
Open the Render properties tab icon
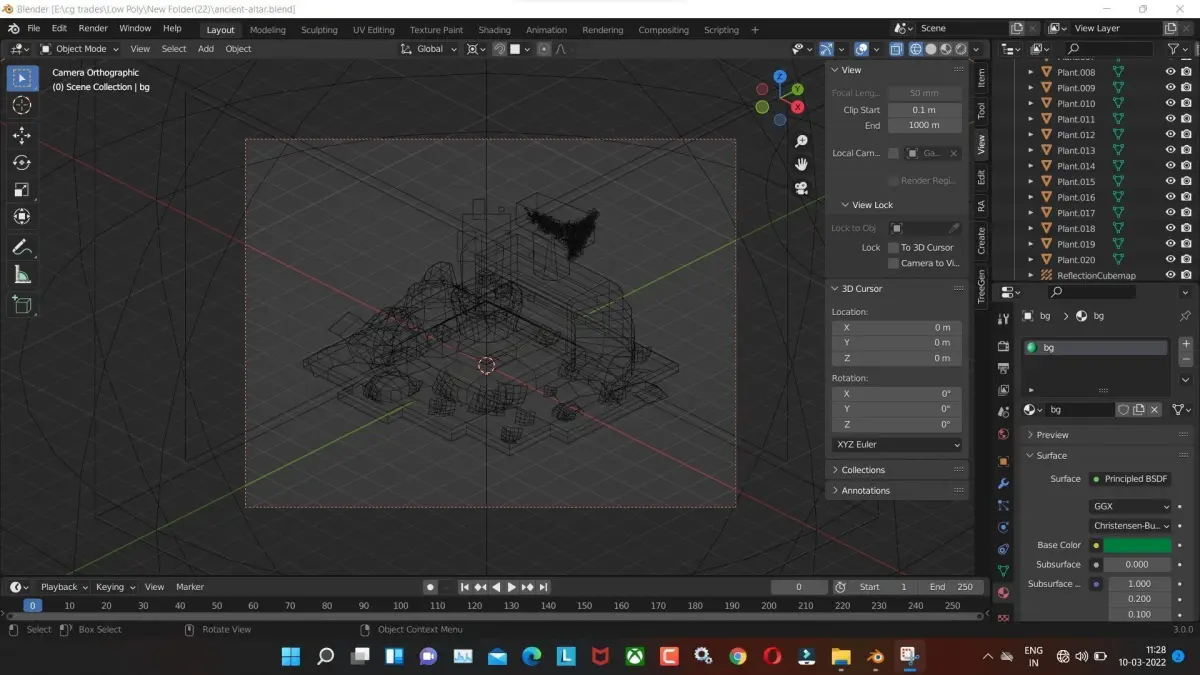click(1003, 346)
